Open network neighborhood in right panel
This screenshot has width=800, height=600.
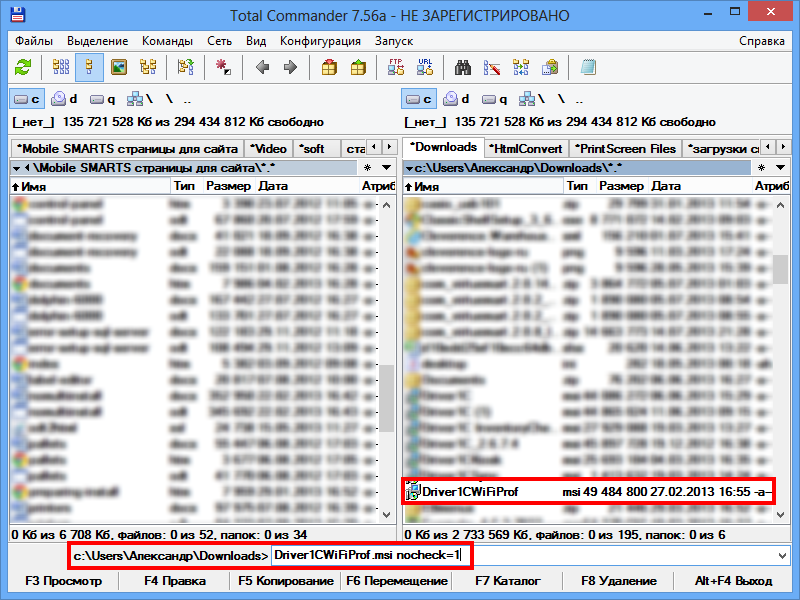pos(531,99)
